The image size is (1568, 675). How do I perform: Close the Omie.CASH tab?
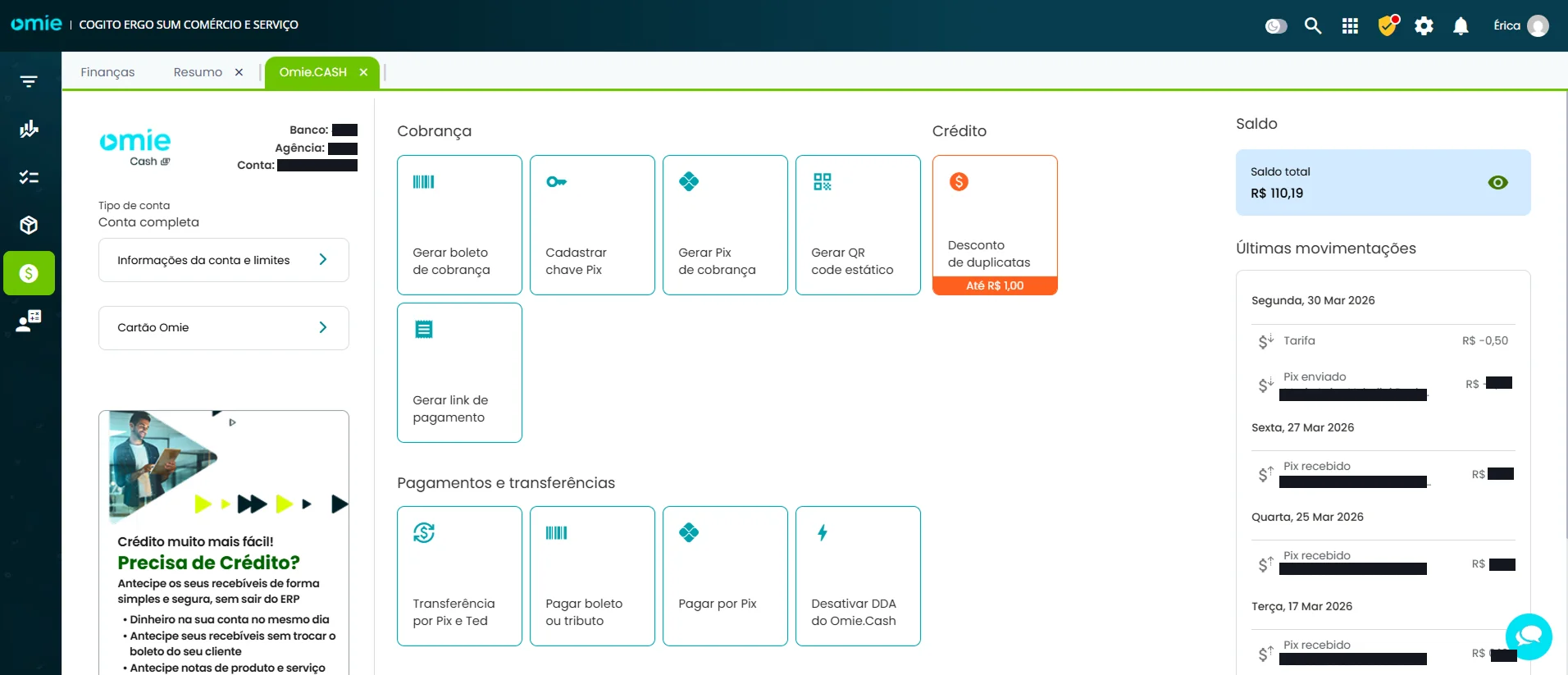pyautogui.click(x=363, y=72)
